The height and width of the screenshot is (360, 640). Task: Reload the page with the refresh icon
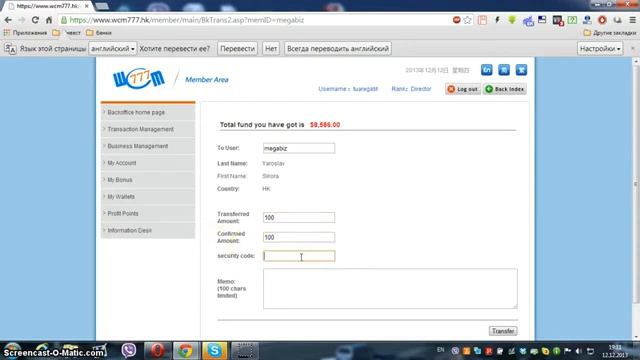35,20
